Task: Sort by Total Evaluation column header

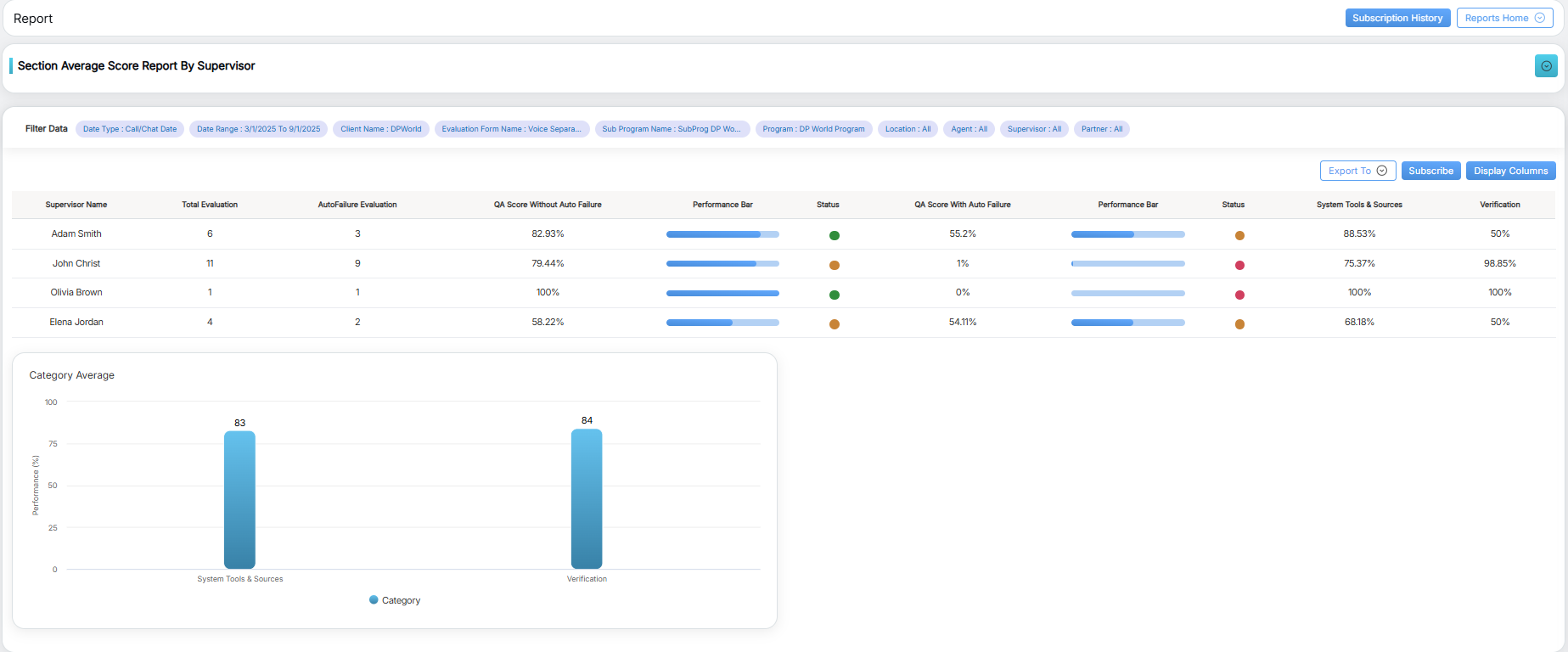Action: click(210, 205)
